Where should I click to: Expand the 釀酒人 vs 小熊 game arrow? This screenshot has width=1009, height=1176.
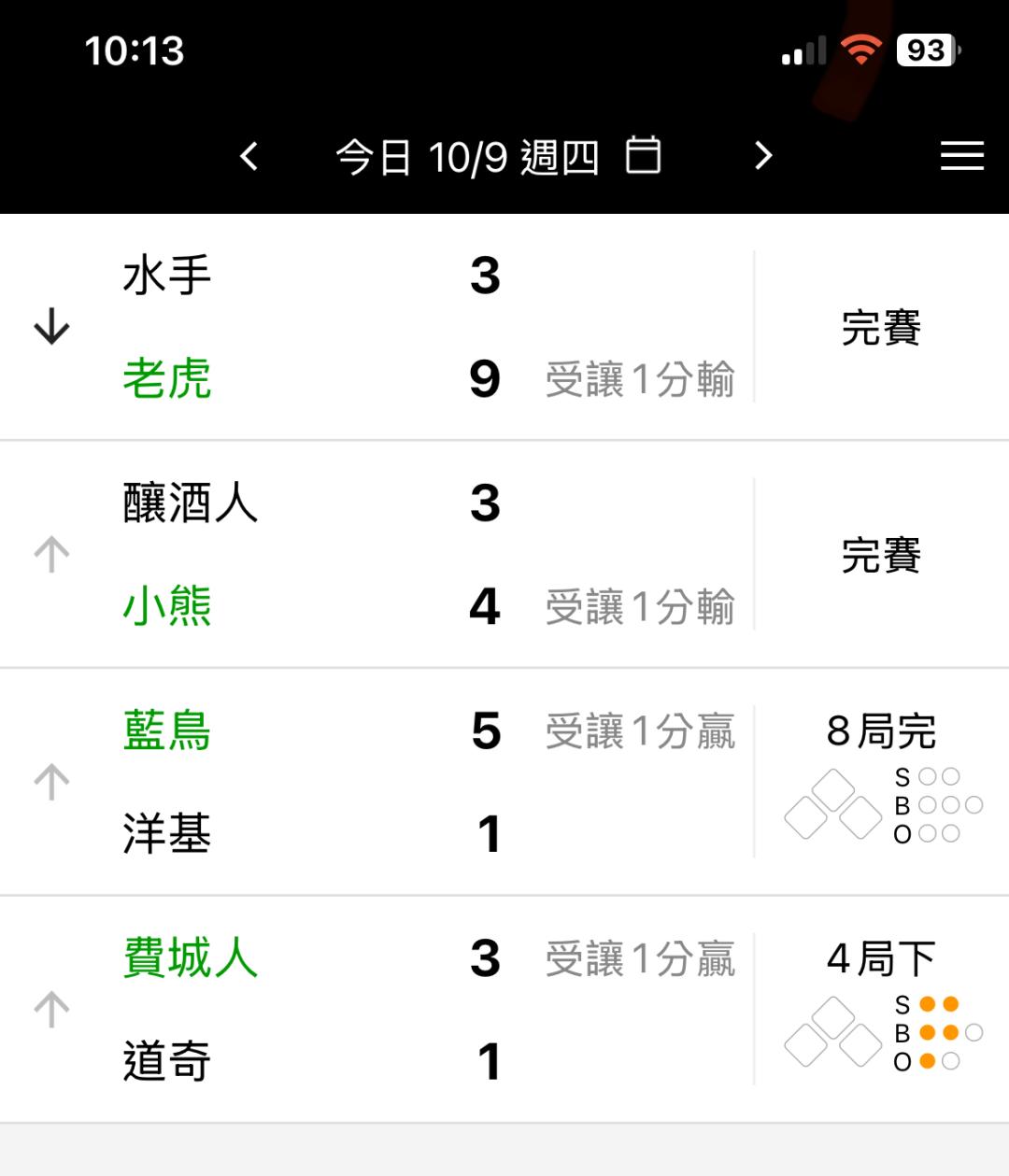51,555
